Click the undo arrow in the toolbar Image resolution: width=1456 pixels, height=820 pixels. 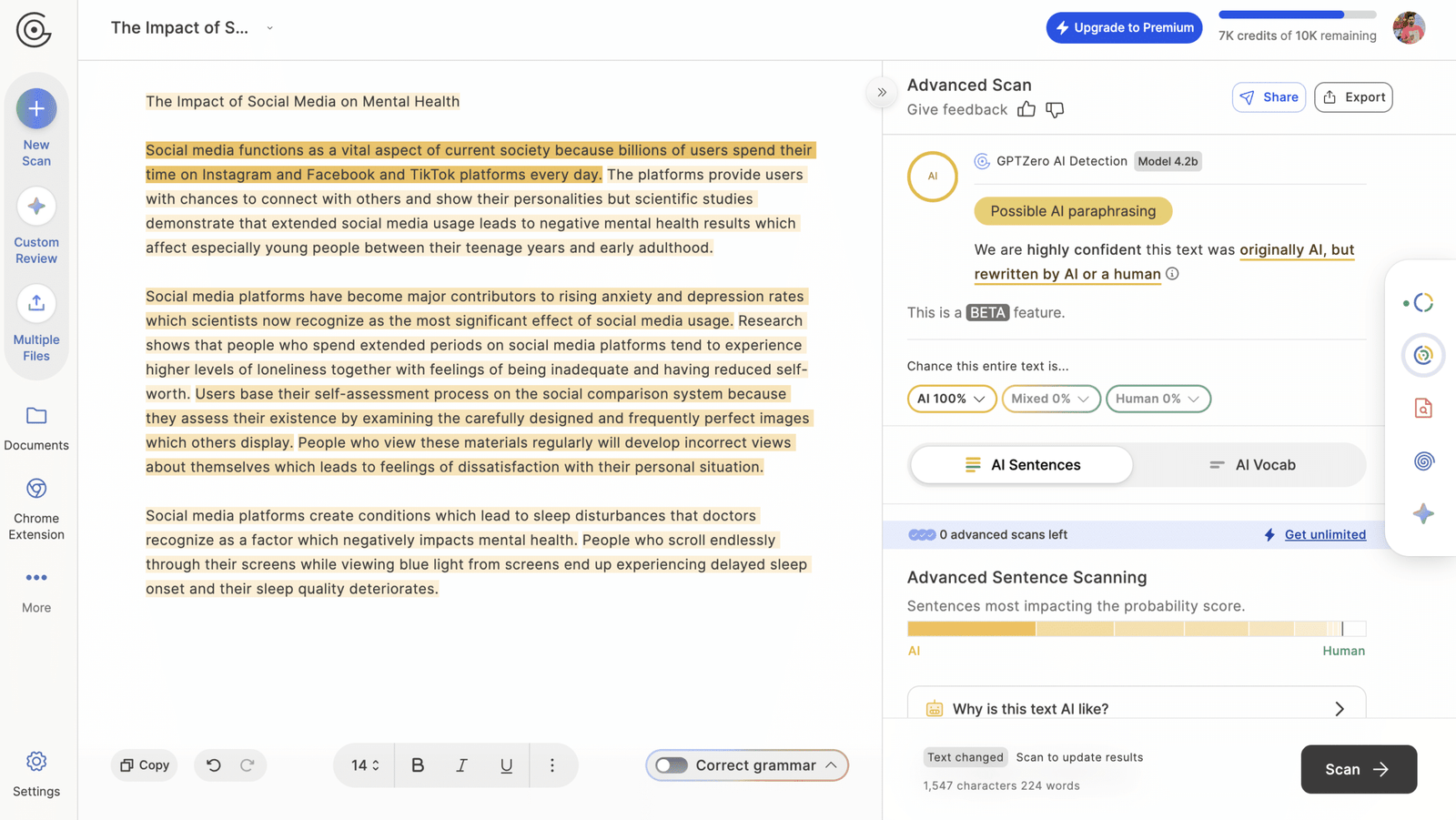[x=214, y=765]
